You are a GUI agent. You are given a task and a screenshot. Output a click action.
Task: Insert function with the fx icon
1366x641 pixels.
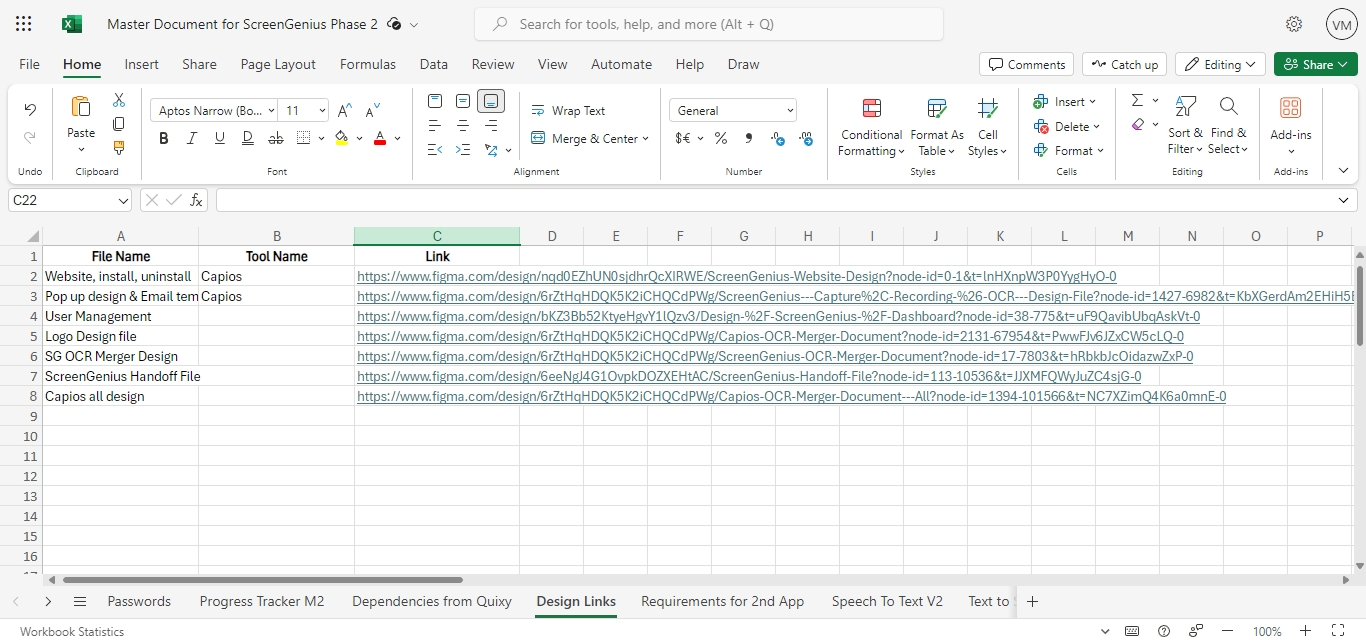coord(197,200)
